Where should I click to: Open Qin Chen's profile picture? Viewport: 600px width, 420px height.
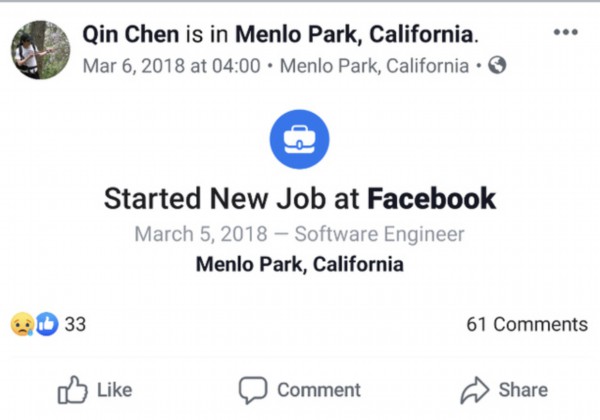pyautogui.click(x=40, y=50)
